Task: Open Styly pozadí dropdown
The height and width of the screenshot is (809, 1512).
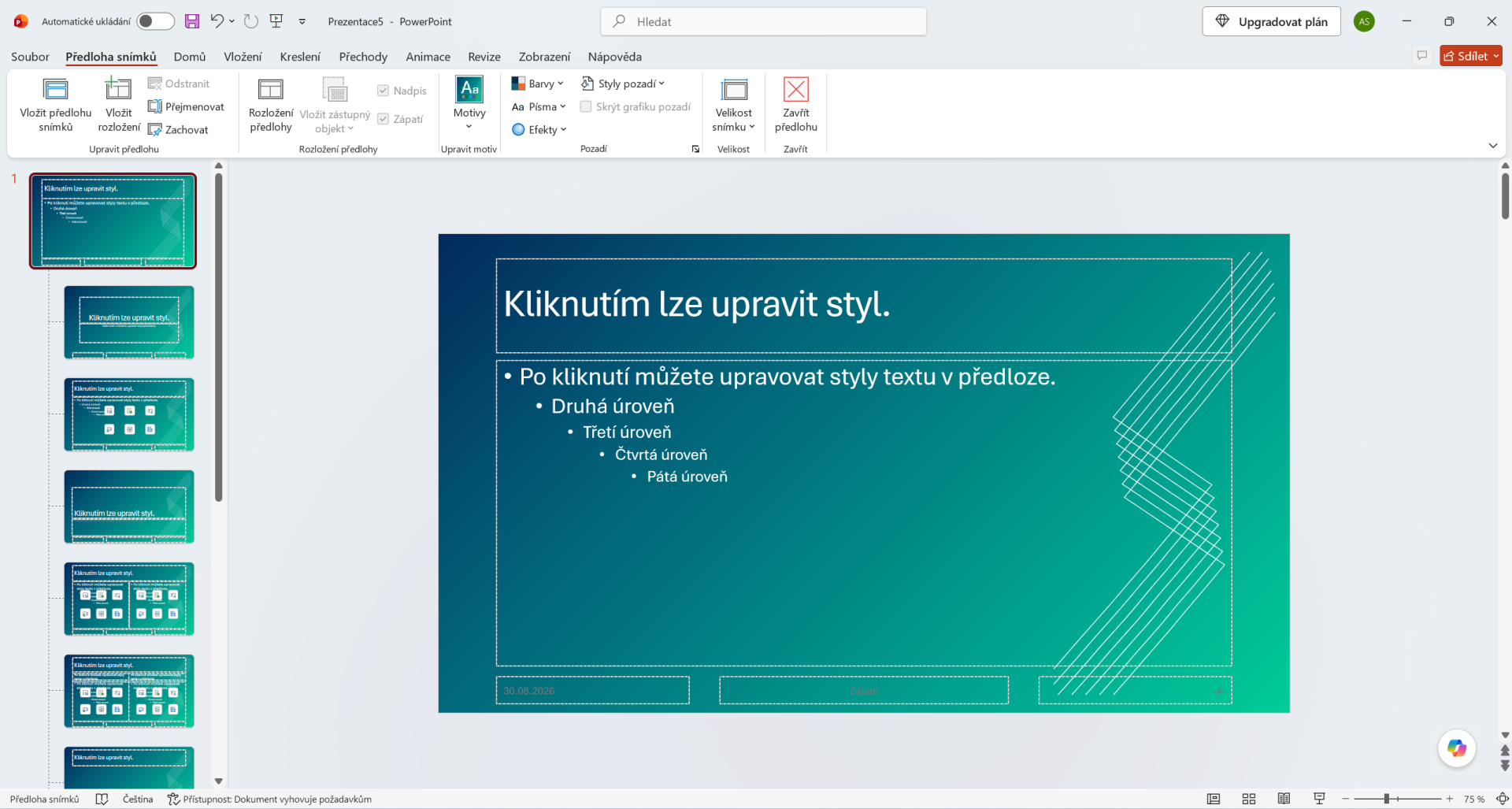Action: (623, 83)
